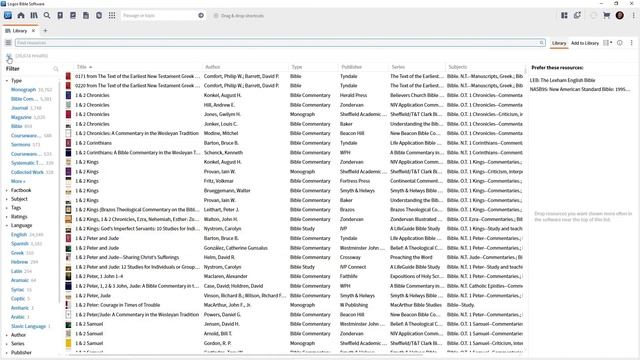Open the main application kebab menu
This screenshot has height=360, width=640.
tap(633, 16)
